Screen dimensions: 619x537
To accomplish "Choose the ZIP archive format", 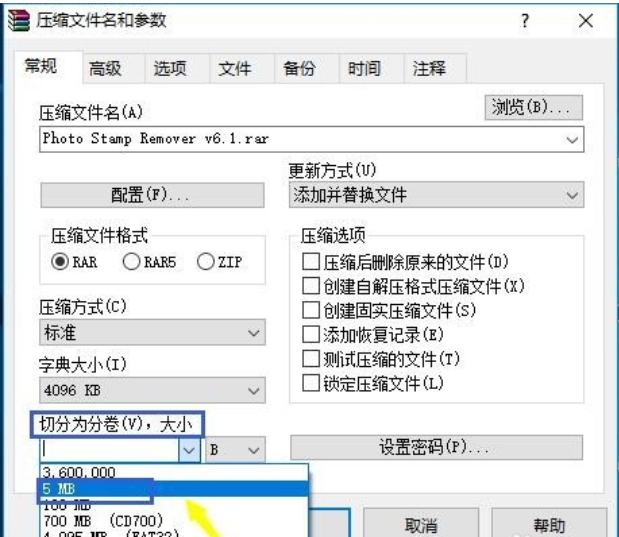I will [x=206, y=262].
